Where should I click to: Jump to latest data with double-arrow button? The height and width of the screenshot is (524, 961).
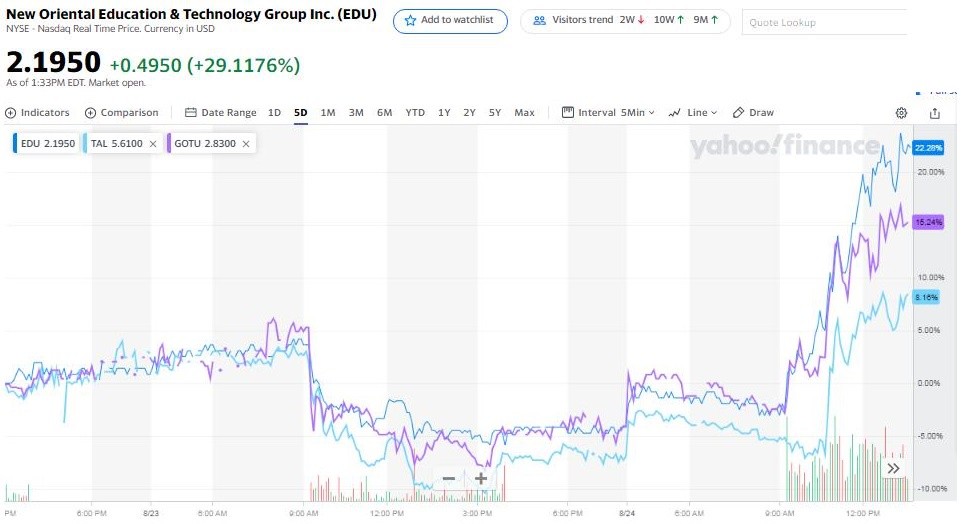click(x=893, y=468)
